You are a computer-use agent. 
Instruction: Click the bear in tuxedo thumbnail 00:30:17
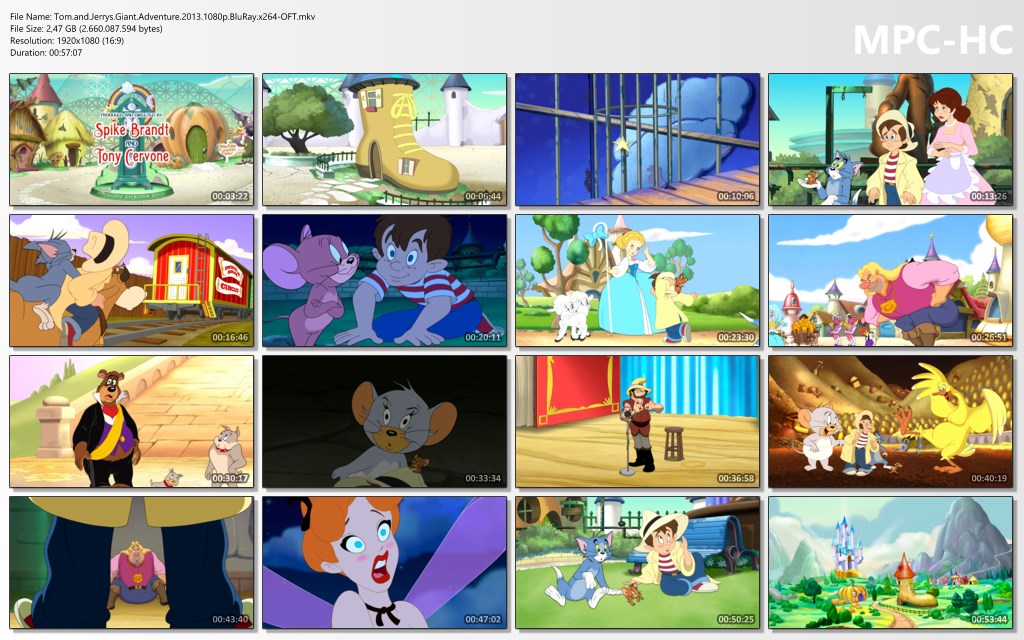pyautogui.click(x=131, y=422)
